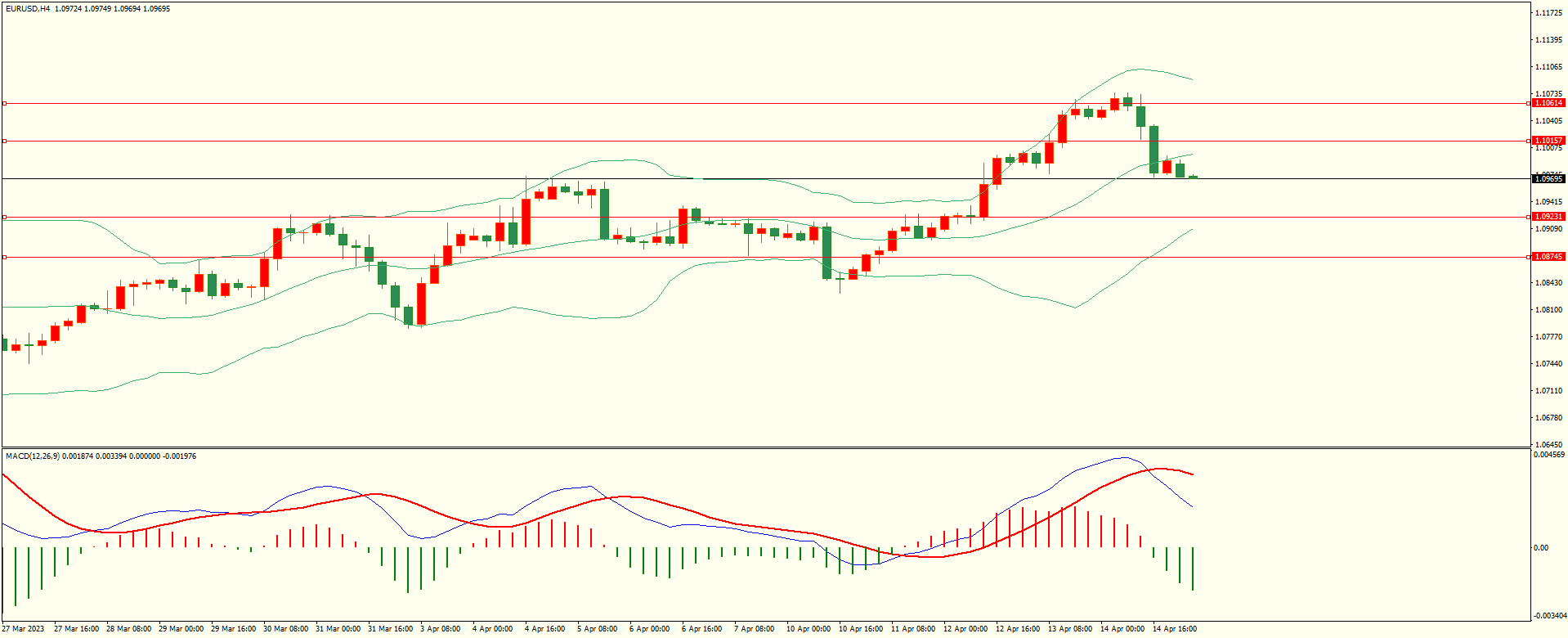Viewport: 1568px width, 638px height.
Task: Click the 7 Apr 08:00 time axis label
Action: (x=754, y=629)
